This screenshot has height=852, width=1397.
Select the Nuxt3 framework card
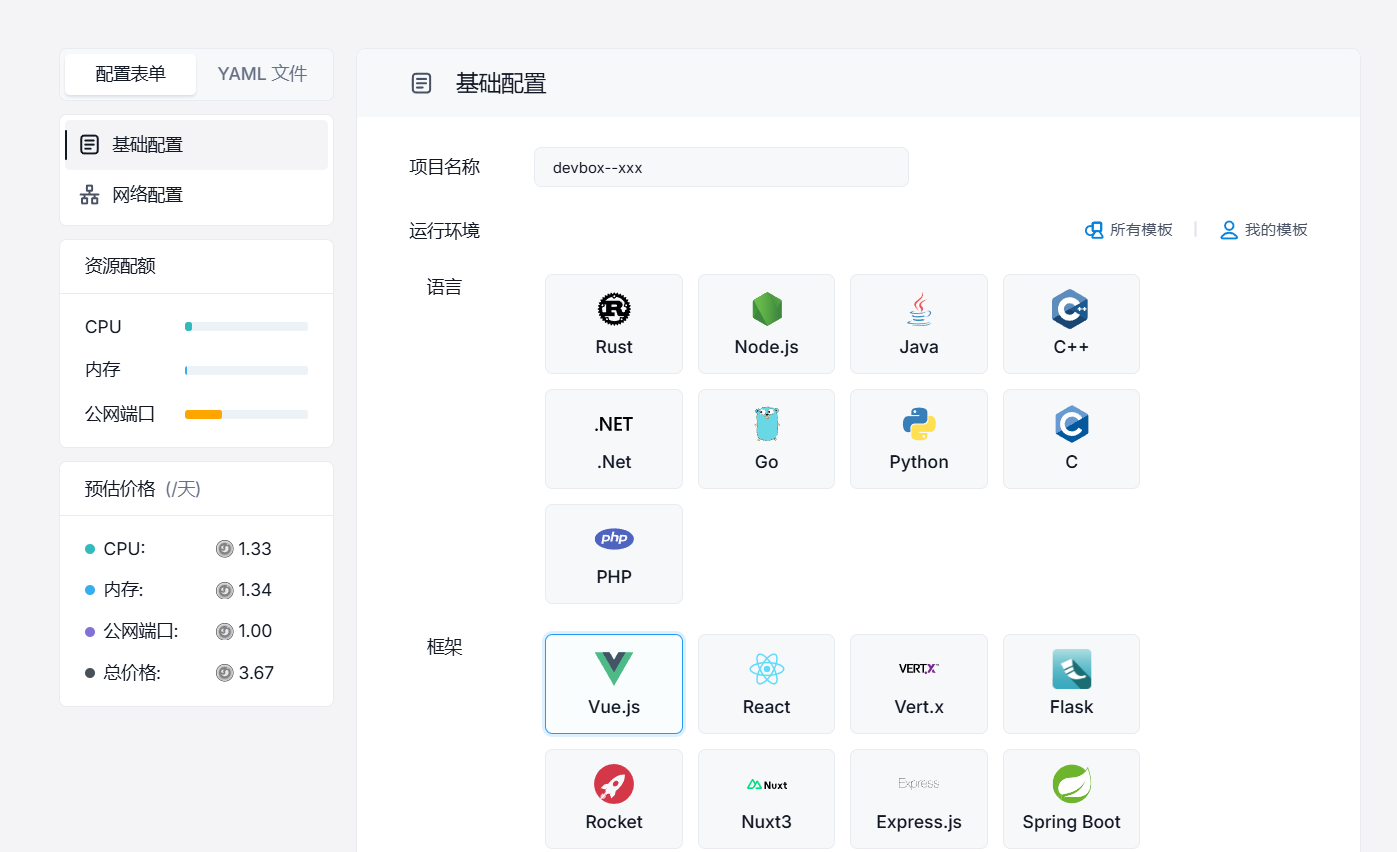(x=766, y=799)
